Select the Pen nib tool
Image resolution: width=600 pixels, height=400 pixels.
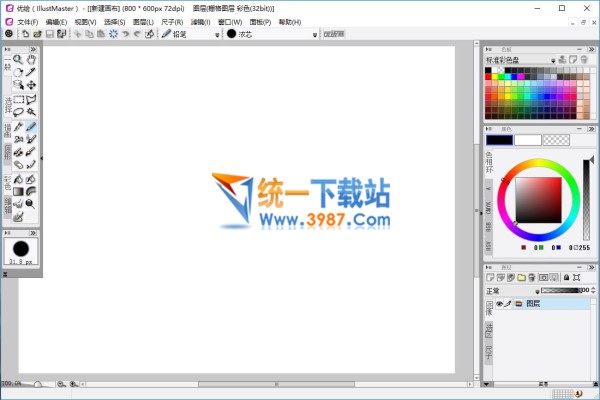18,126
